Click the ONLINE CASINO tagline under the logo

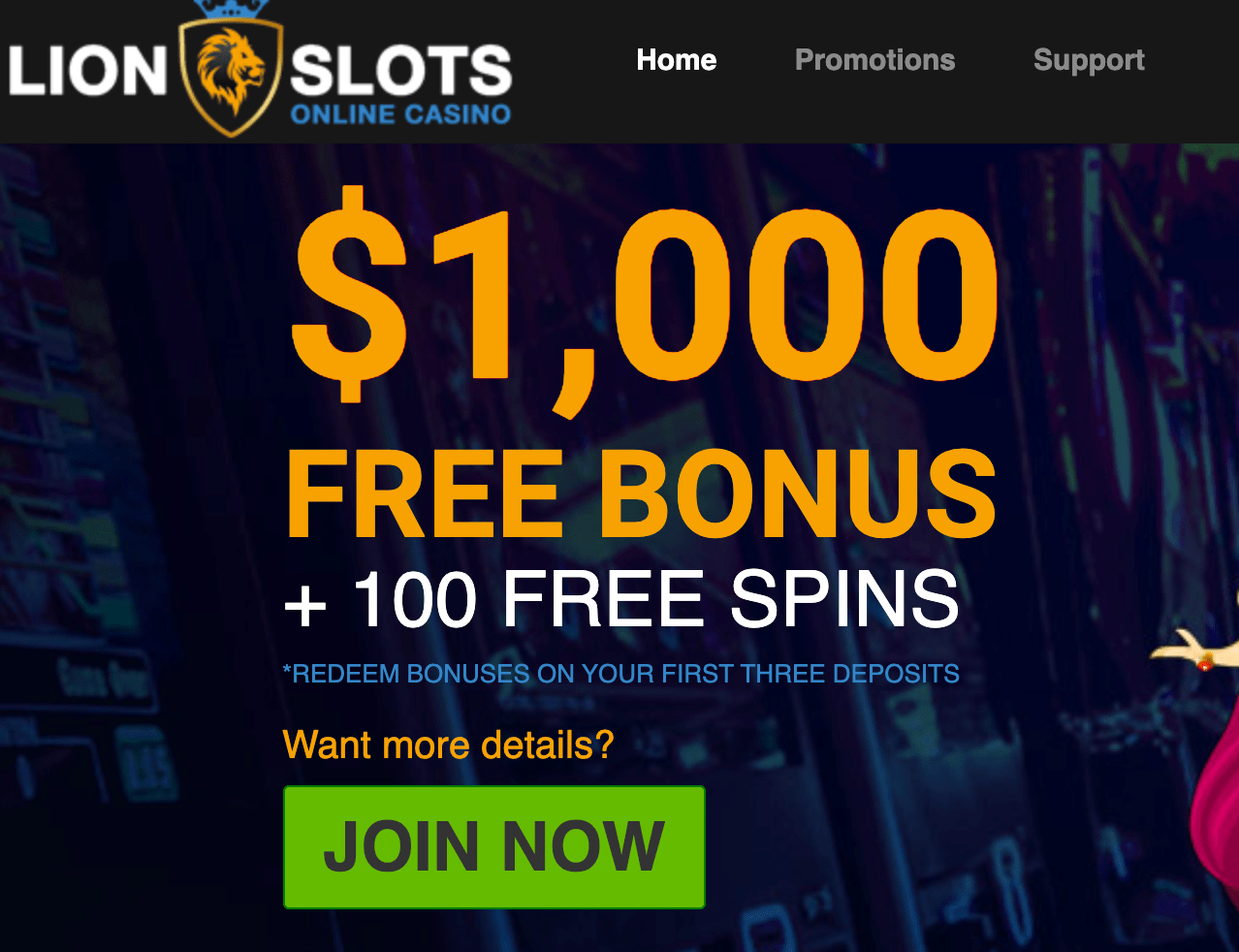click(x=400, y=114)
